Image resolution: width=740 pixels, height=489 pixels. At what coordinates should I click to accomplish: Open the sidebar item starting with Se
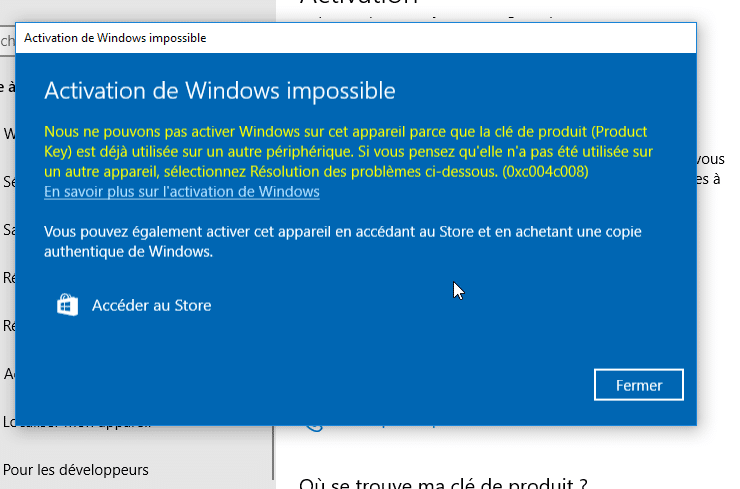click(x=8, y=182)
